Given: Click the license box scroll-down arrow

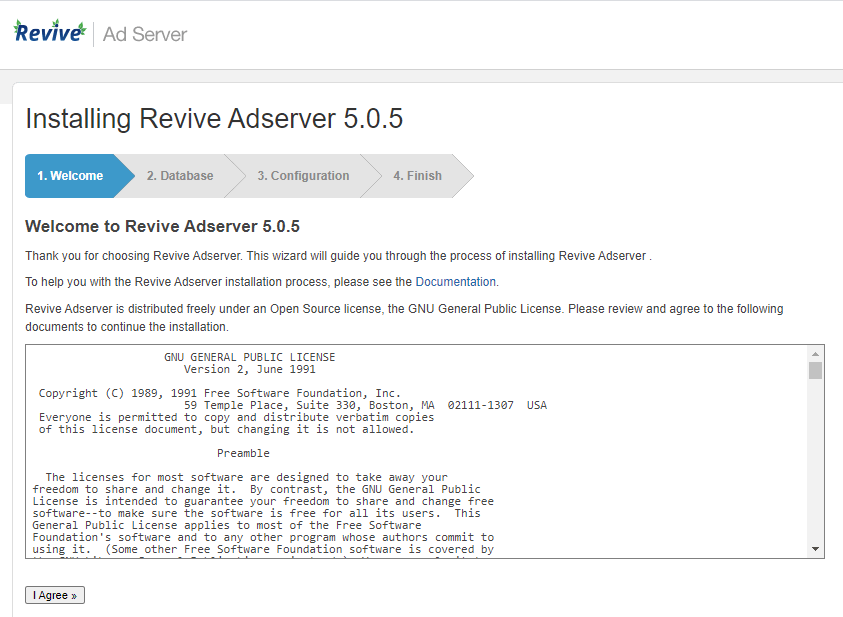Looking at the screenshot, I should [x=816, y=549].
